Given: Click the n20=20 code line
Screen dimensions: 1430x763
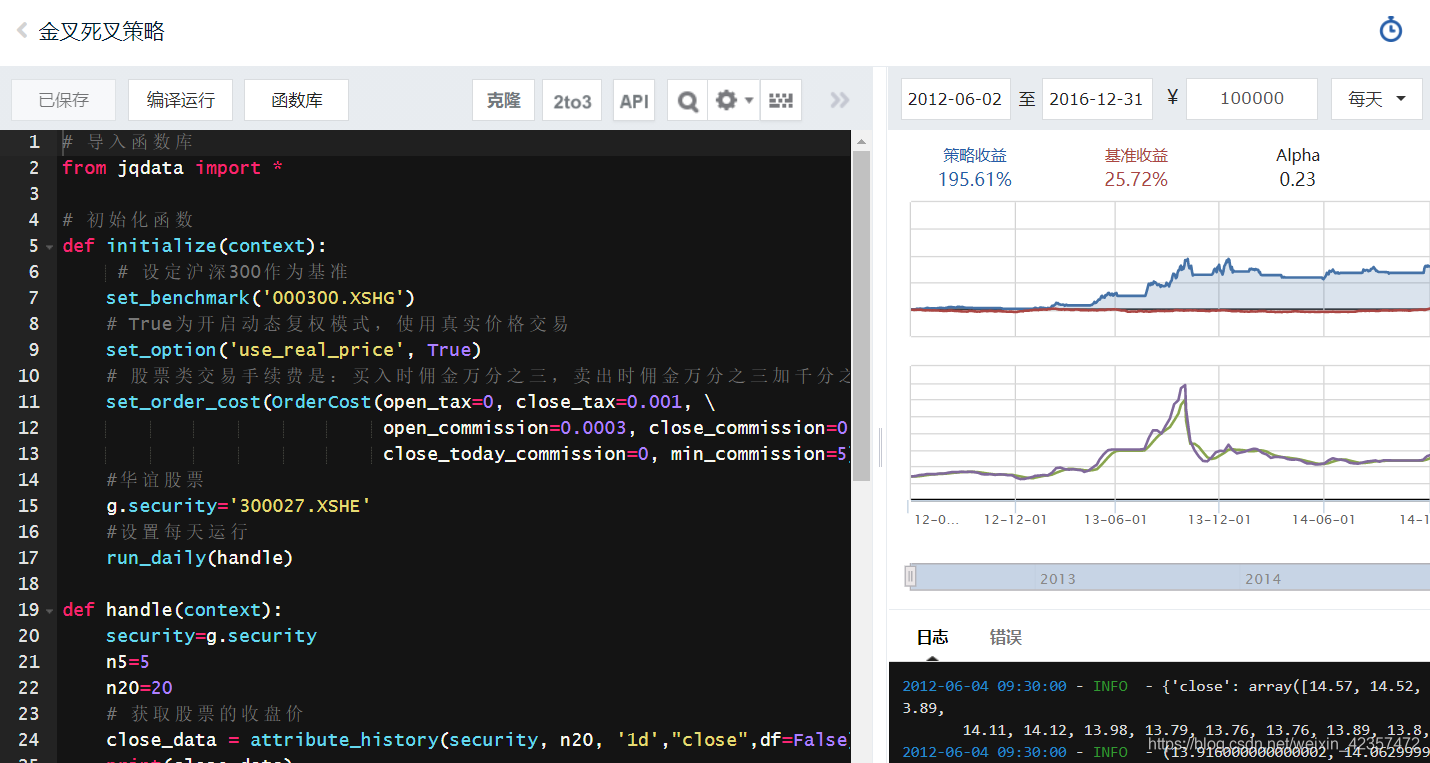Looking at the screenshot, I should click(x=139, y=688).
